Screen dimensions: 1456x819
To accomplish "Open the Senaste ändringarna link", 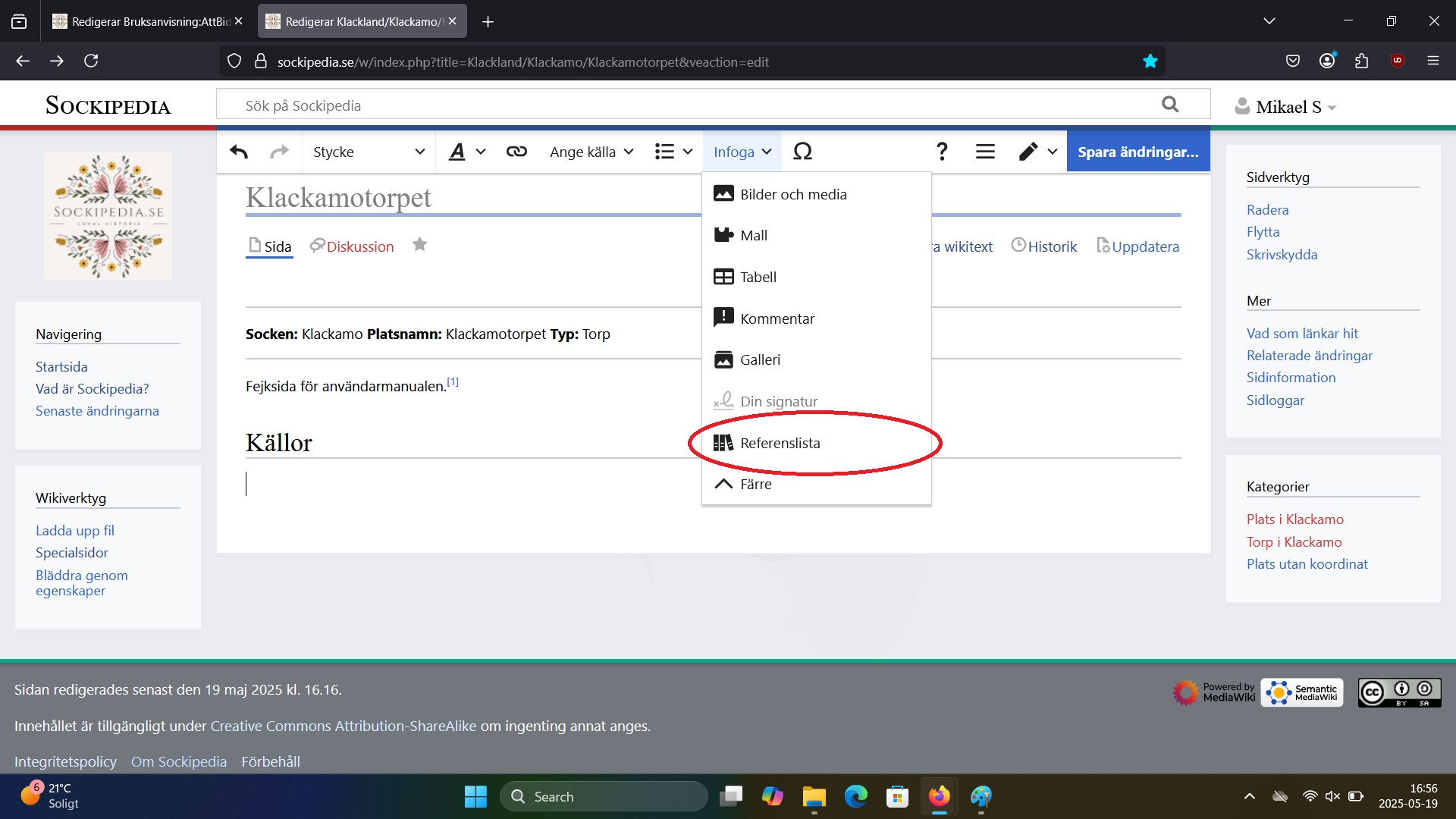I will tap(97, 411).
